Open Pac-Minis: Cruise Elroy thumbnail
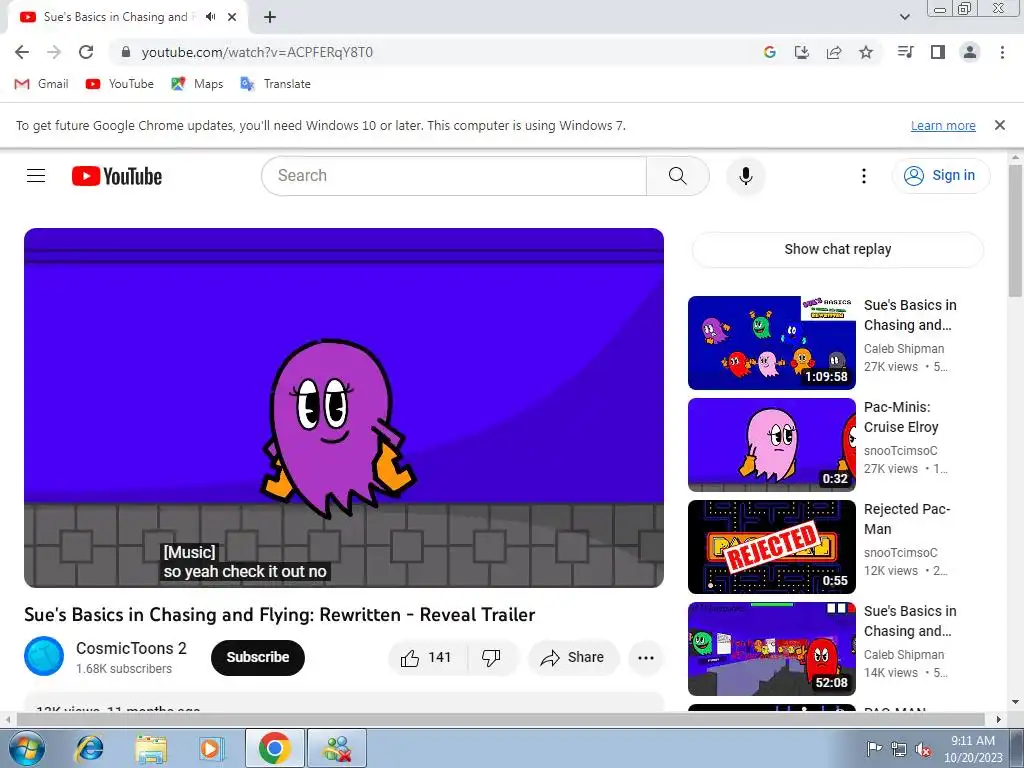 [x=772, y=445]
